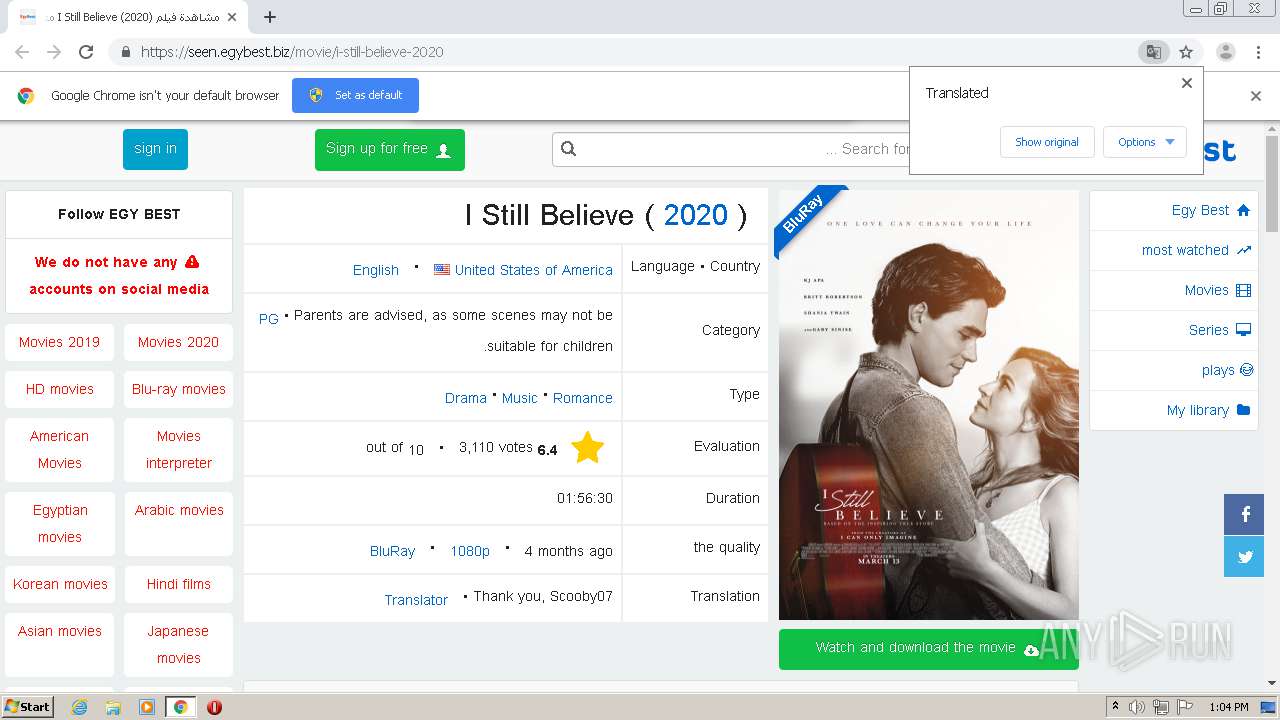Share the page on Facebook
1280x720 pixels.
click(1245, 515)
